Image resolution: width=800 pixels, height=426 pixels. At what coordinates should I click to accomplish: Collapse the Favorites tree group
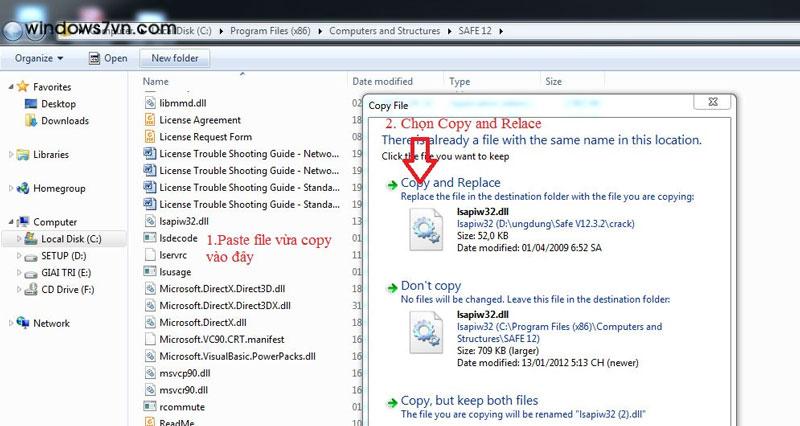point(11,87)
